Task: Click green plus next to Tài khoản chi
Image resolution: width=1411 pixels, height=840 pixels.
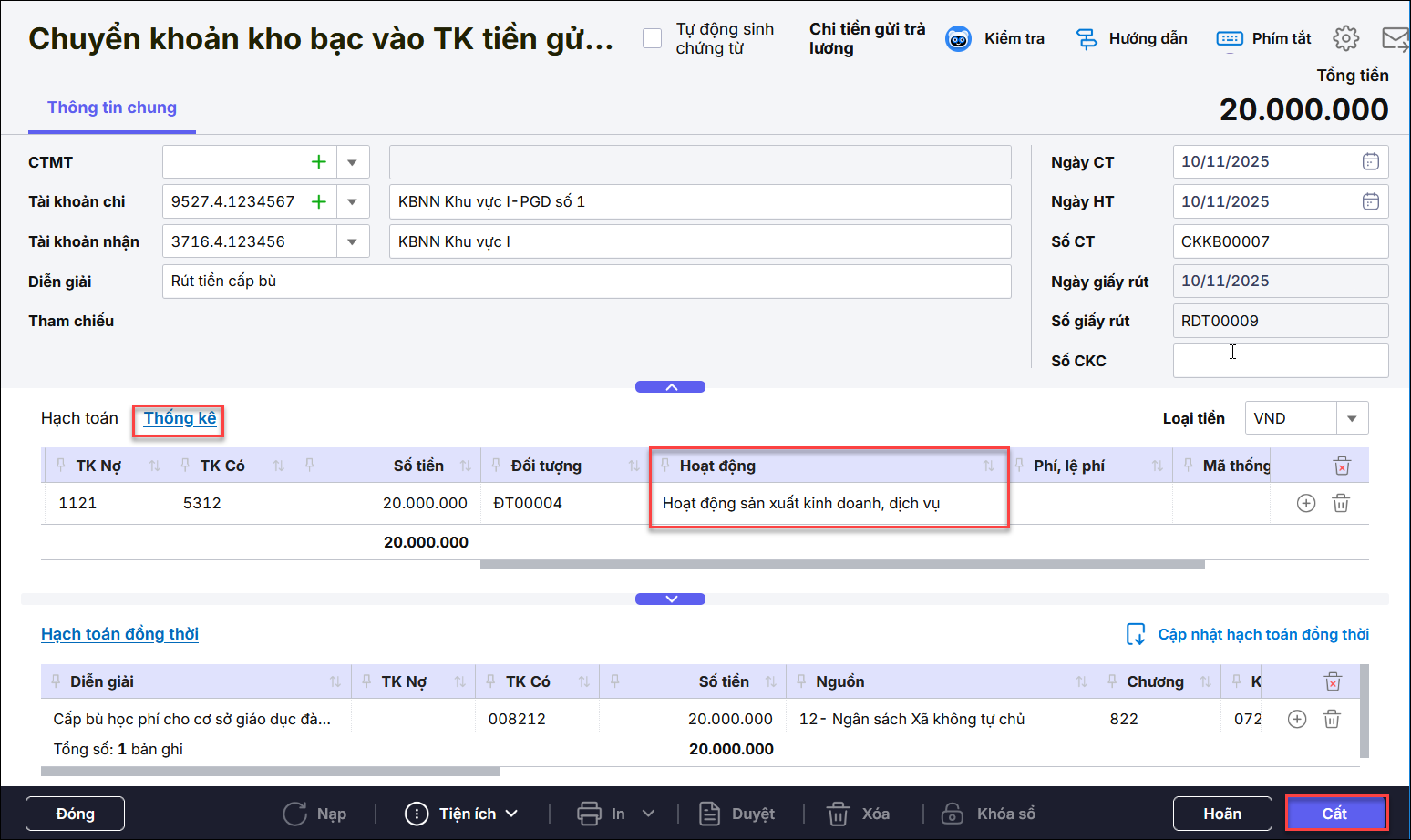Action: (x=319, y=201)
